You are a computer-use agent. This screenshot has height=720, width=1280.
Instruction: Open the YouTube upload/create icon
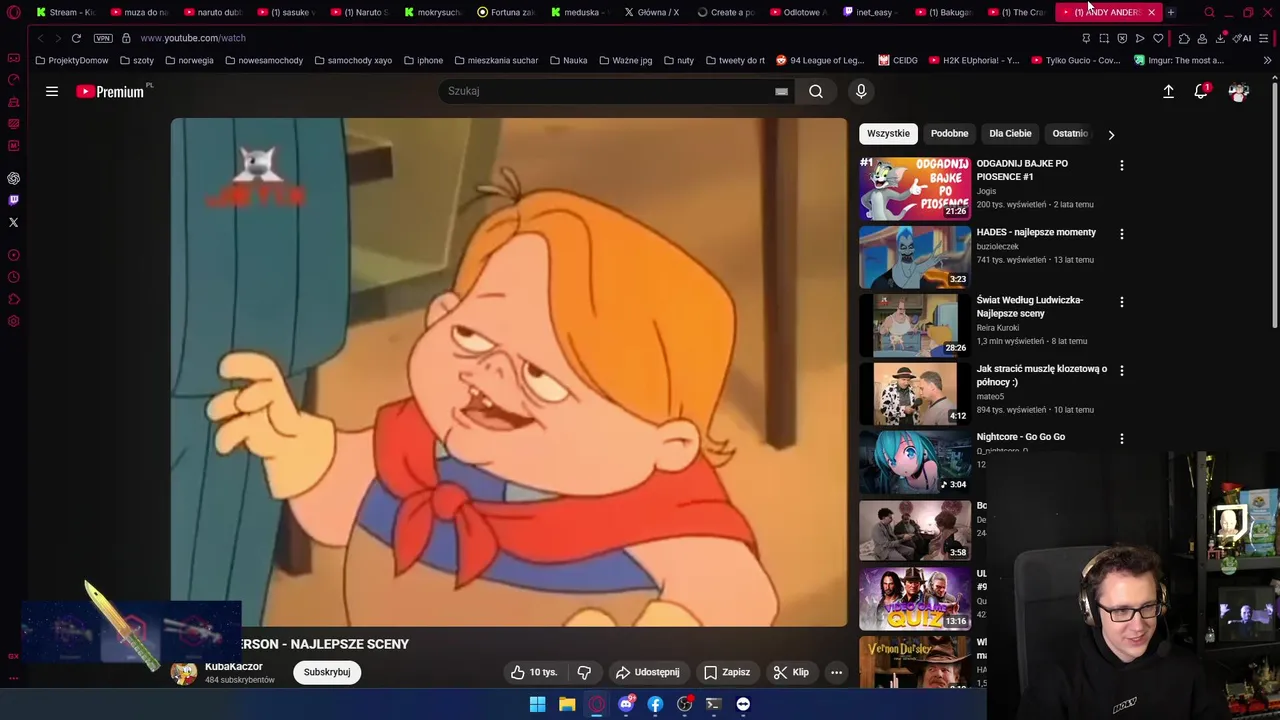point(1168,91)
